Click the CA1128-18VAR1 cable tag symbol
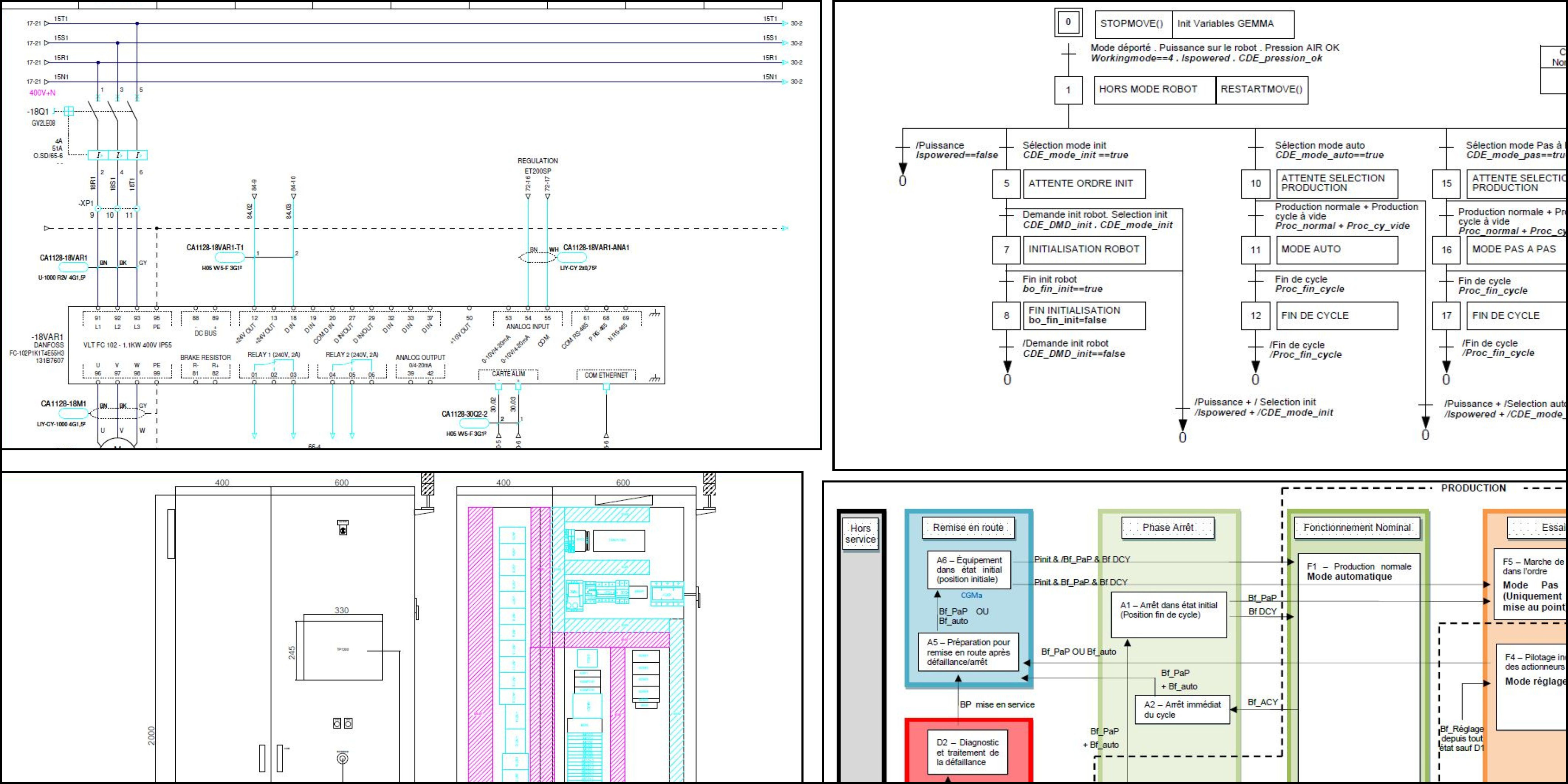 (73, 267)
